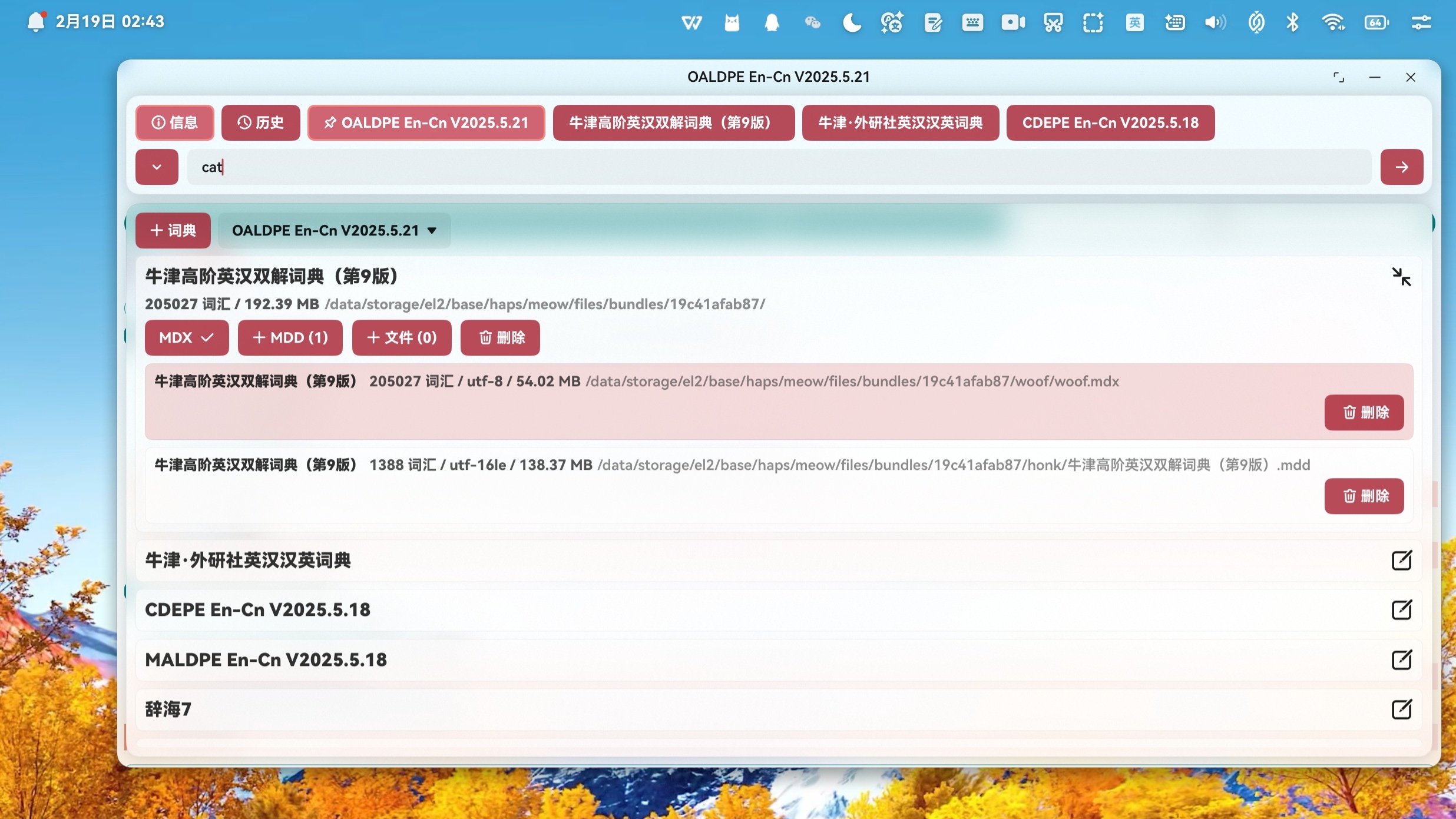The height and width of the screenshot is (819, 1456).
Task: Add a dictionary with ＋词典 button
Action: (173, 230)
